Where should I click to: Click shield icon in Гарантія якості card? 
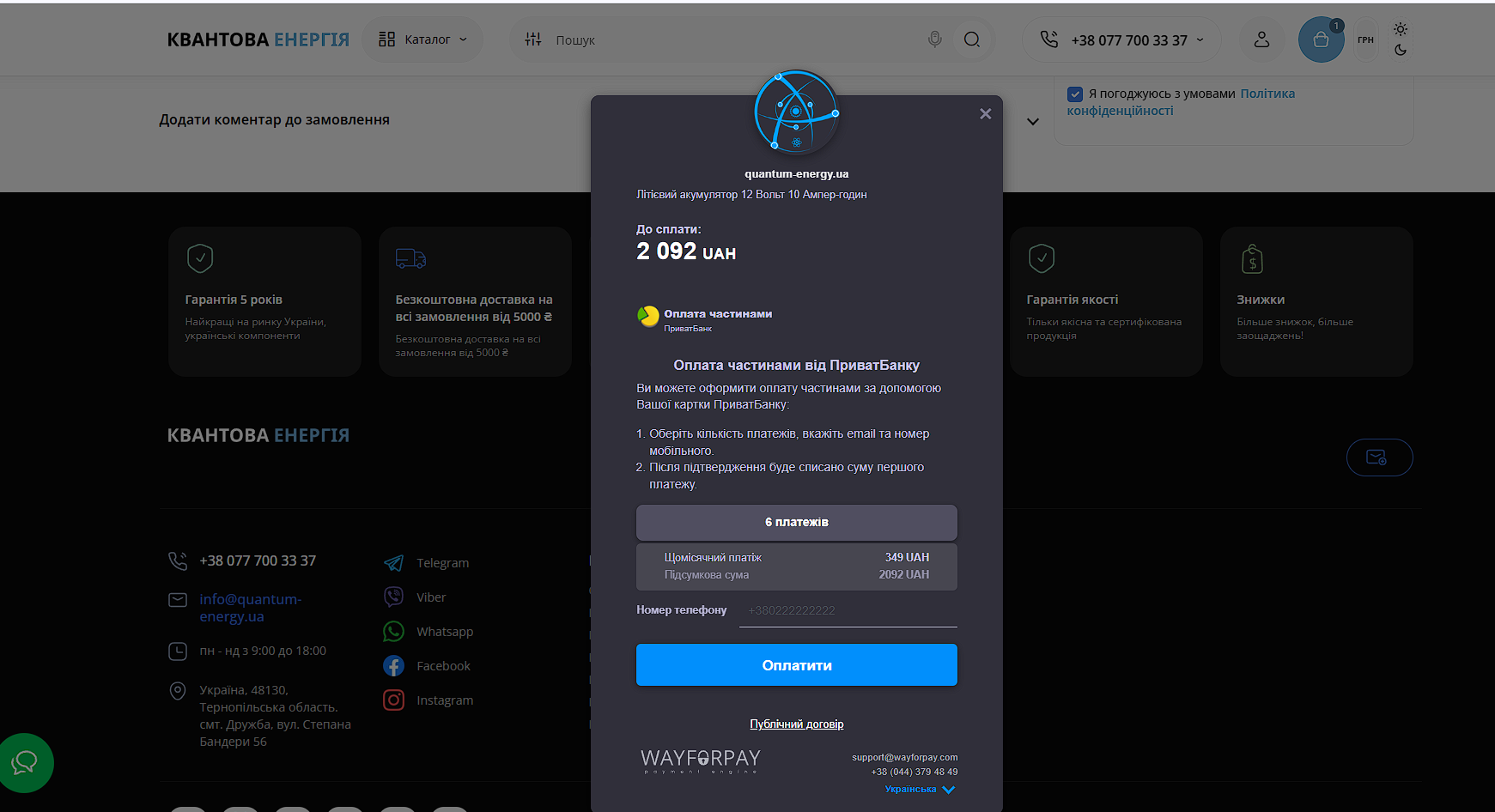coord(1042,258)
